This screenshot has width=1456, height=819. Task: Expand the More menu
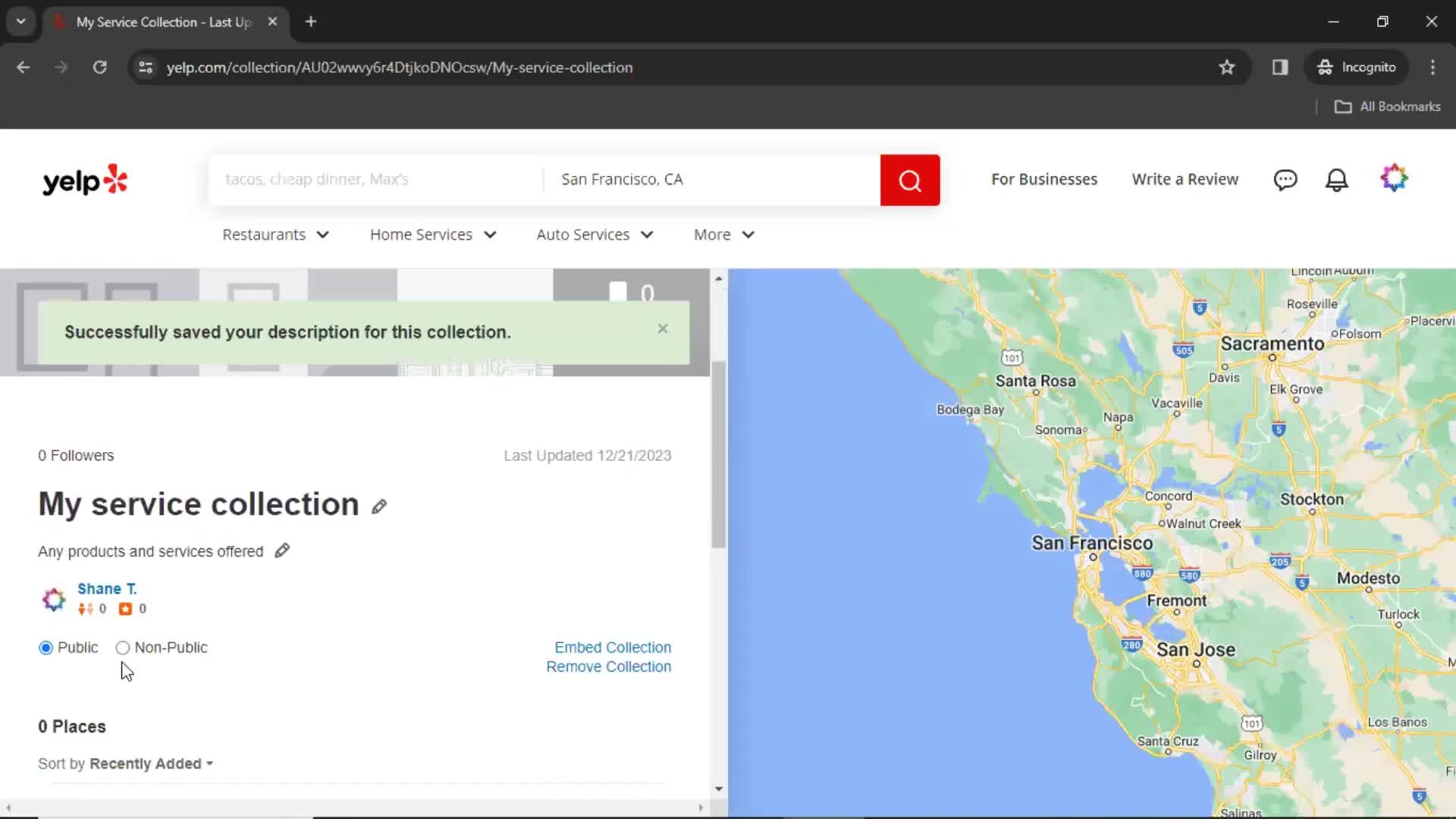724,235
